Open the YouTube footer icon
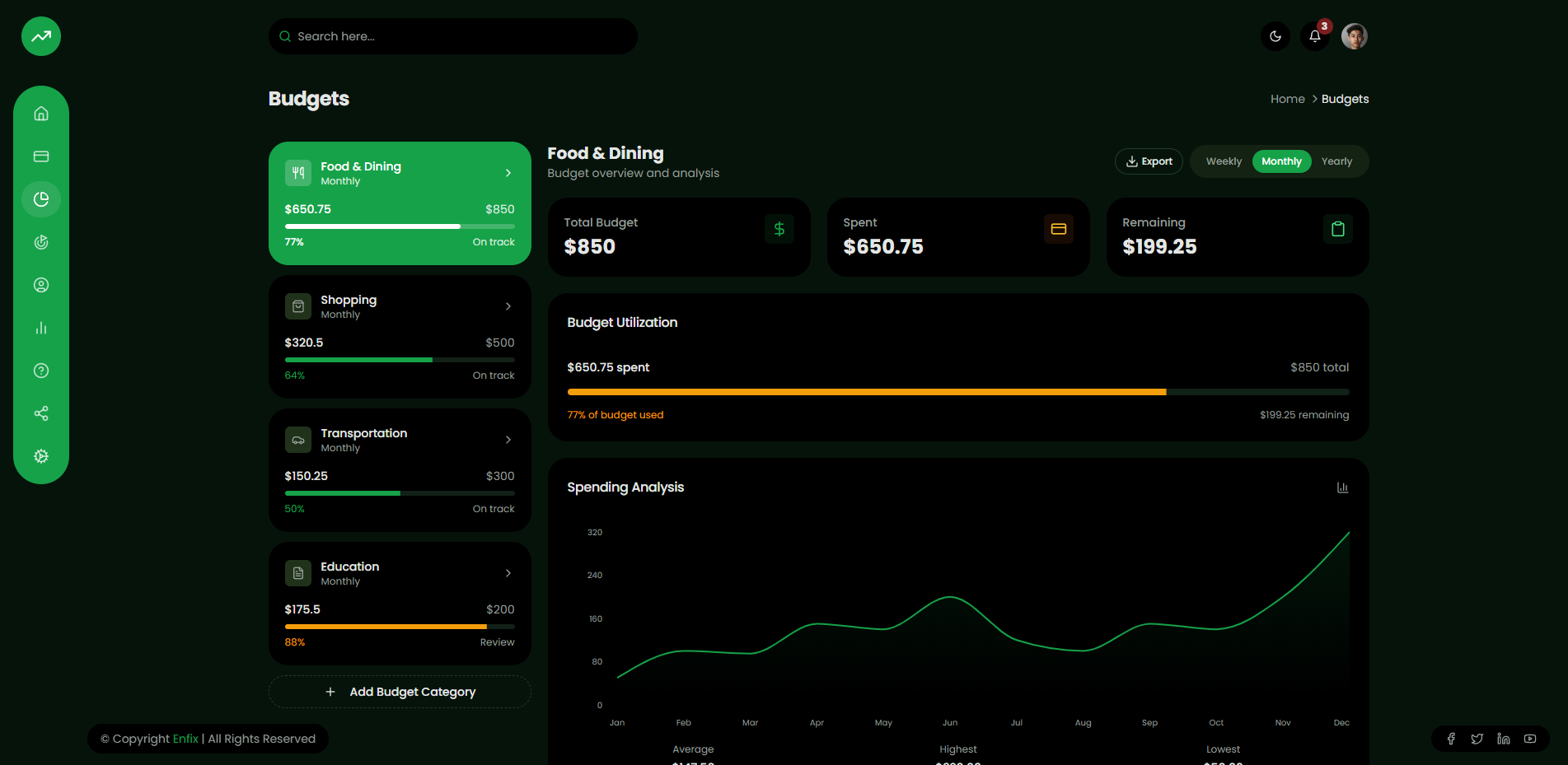The width and height of the screenshot is (1568, 765). [1530, 739]
